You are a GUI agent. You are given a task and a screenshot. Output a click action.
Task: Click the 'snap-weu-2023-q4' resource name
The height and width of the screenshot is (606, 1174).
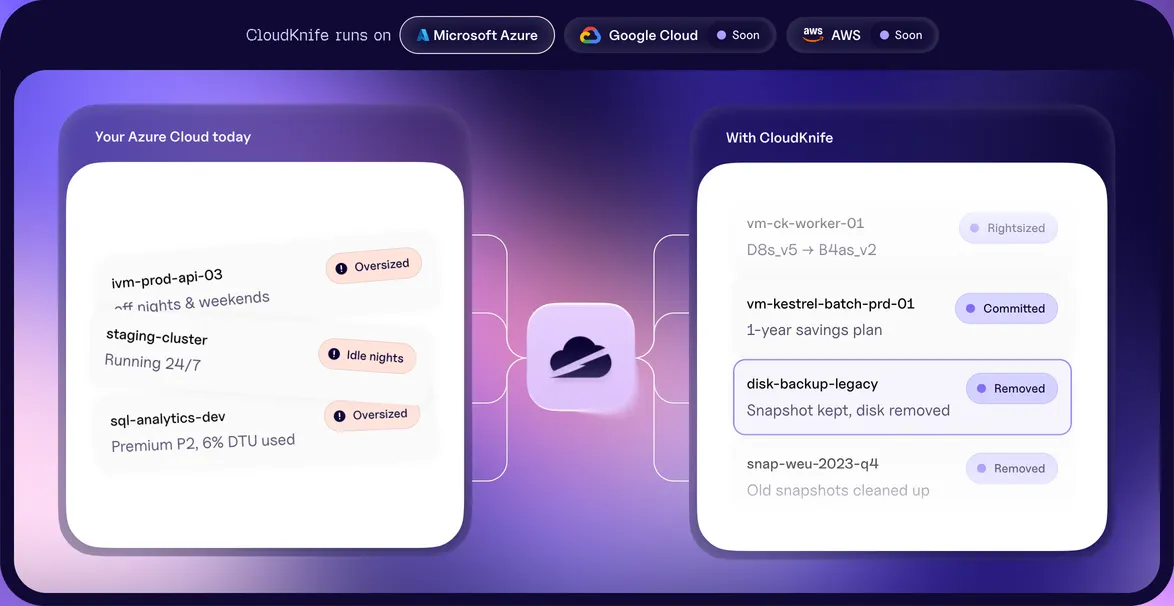point(812,464)
